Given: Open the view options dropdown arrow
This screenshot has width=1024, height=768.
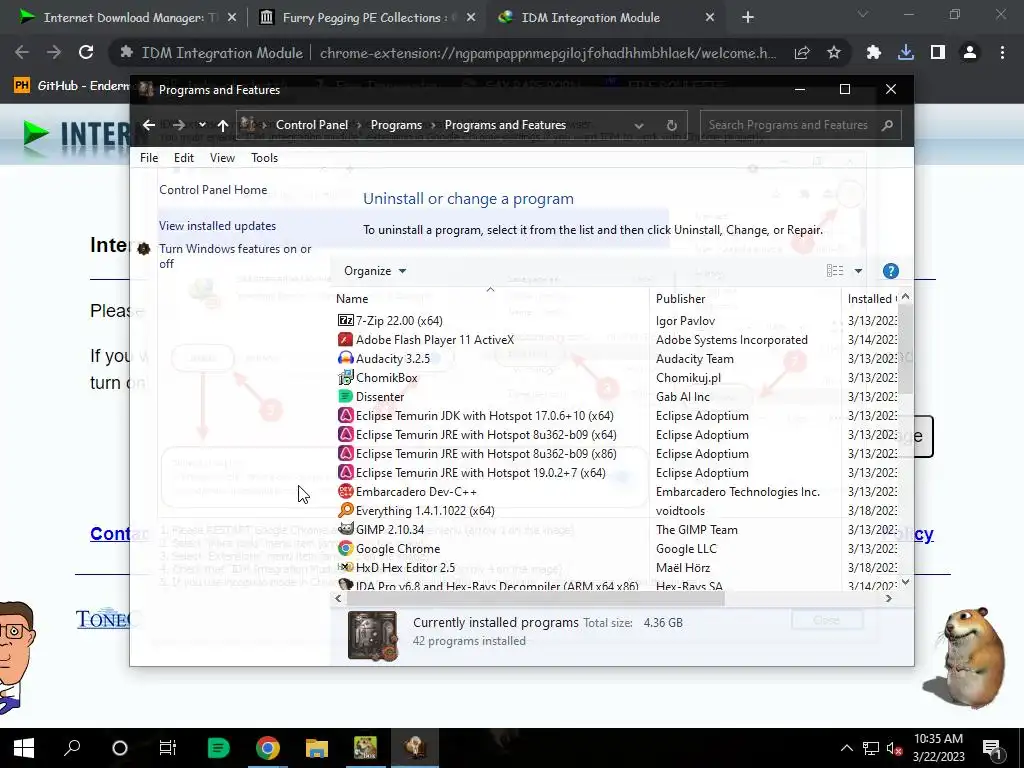Looking at the screenshot, I should pos(858,271).
